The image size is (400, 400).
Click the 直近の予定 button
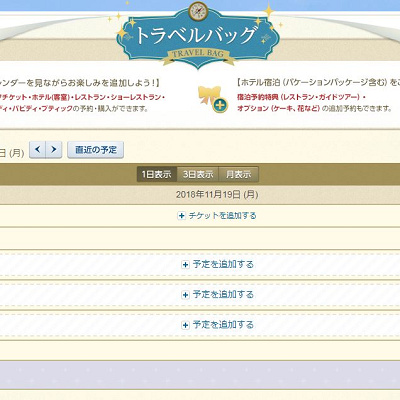[x=96, y=150]
